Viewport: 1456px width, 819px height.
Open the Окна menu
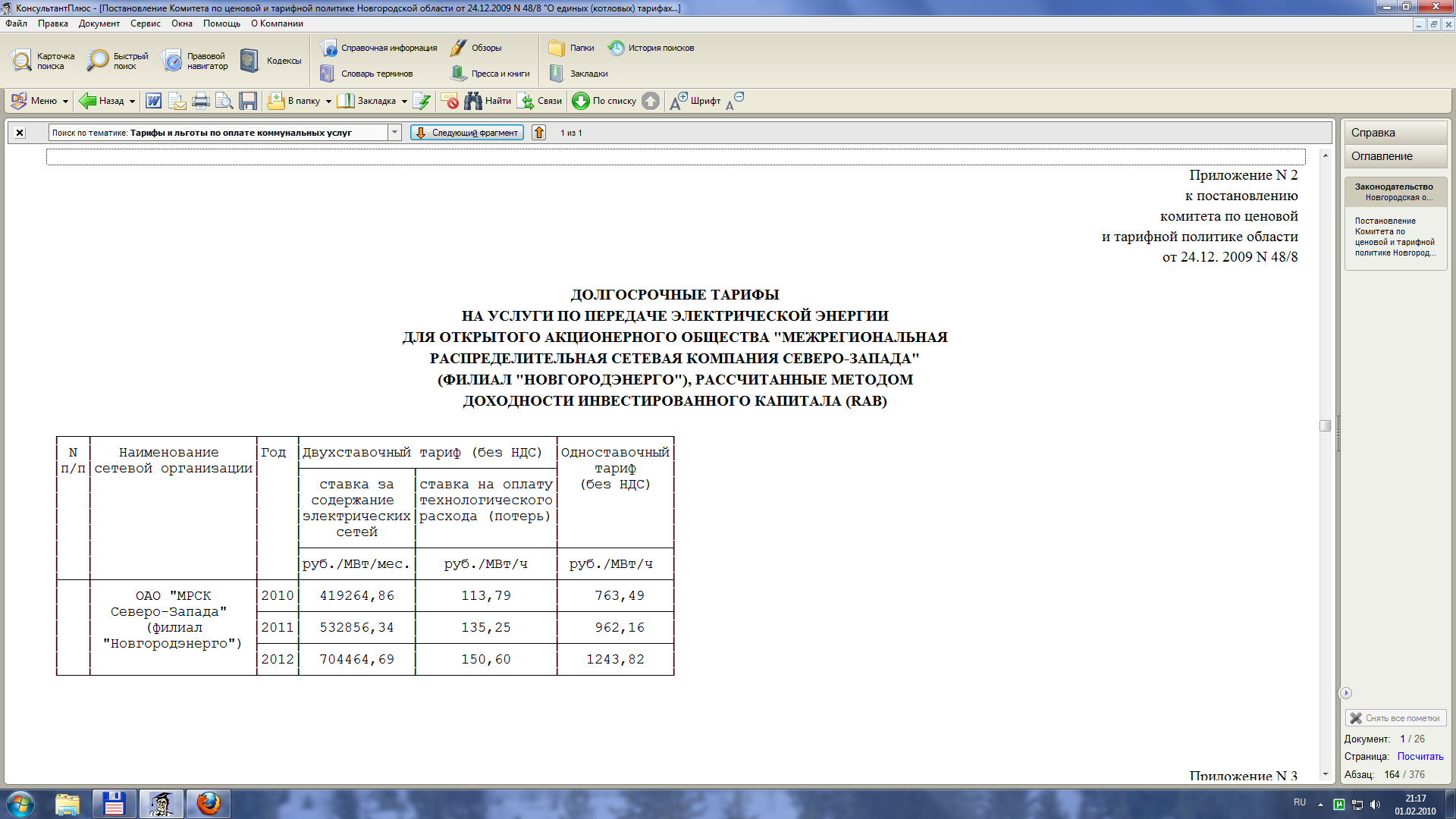pyautogui.click(x=182, y=24)
